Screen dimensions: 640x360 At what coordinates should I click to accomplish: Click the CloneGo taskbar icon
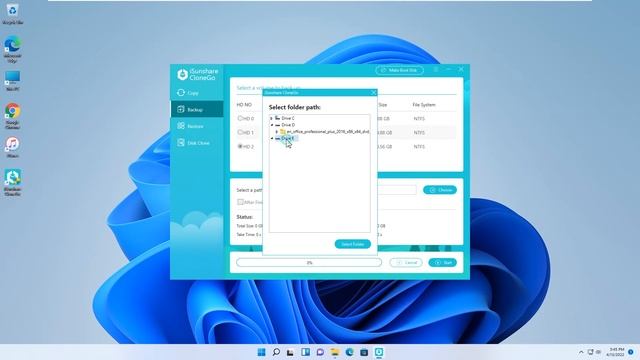point(379,352)
